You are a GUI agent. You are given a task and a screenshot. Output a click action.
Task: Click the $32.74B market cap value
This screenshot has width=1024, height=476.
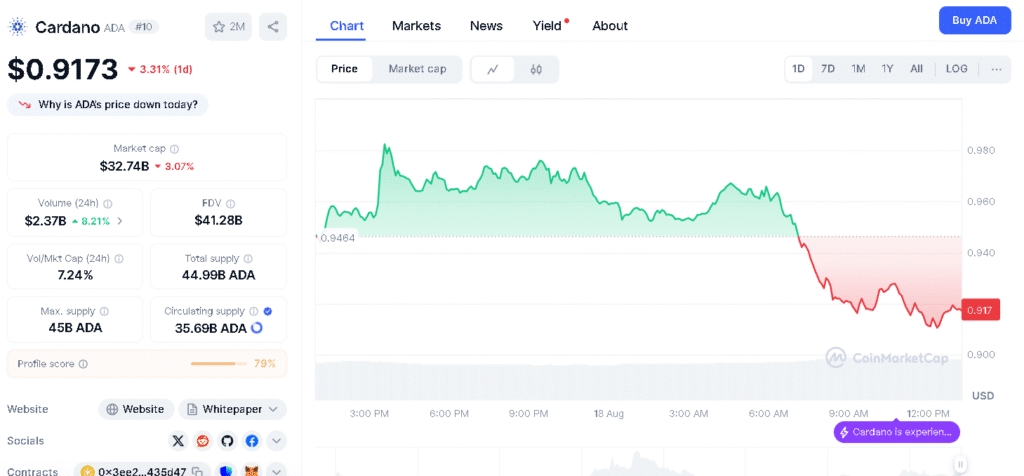click(125, 166)
